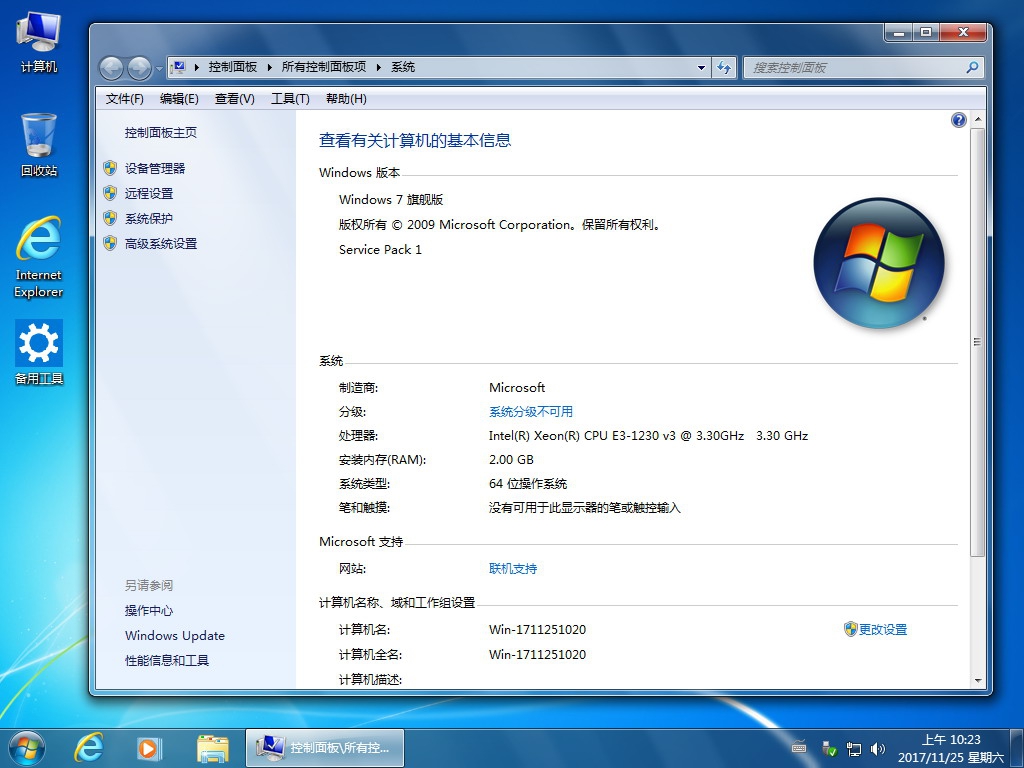Open the 查看(V) menu
1024x768 pixels.
pos(234,99)
